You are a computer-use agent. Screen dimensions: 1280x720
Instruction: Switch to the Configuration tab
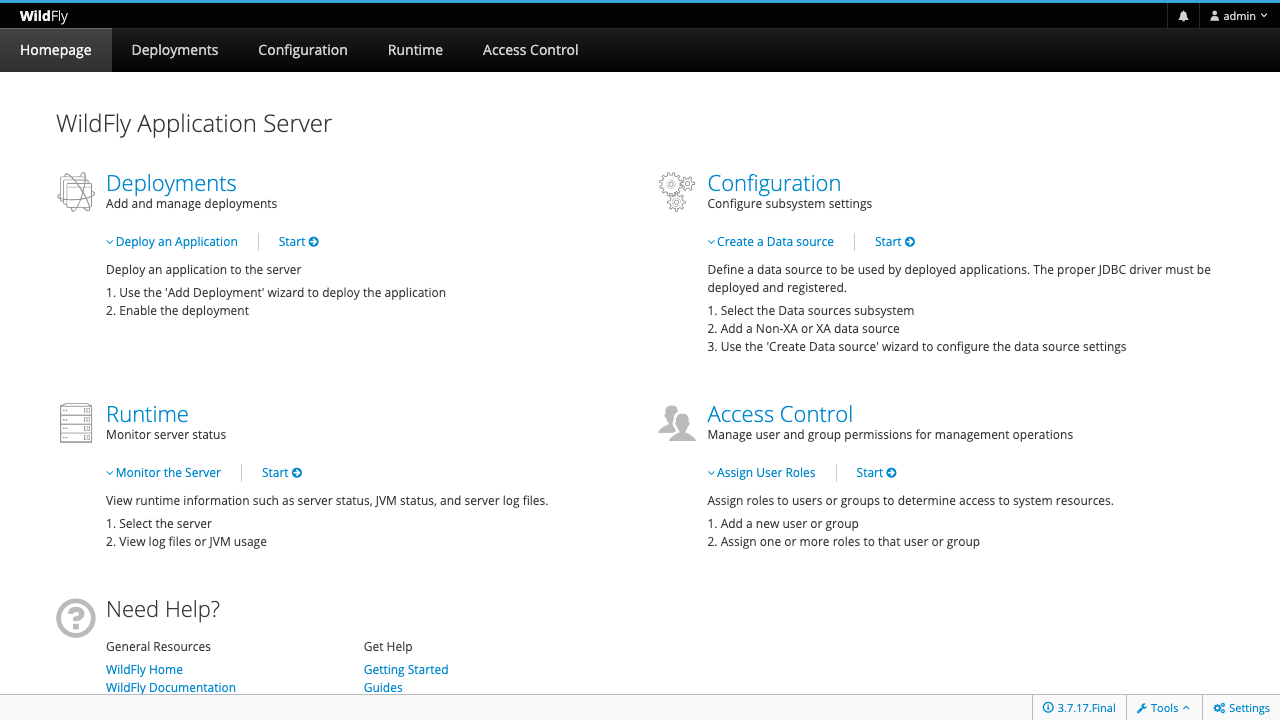pyautogui.click(x=303, y=50)
